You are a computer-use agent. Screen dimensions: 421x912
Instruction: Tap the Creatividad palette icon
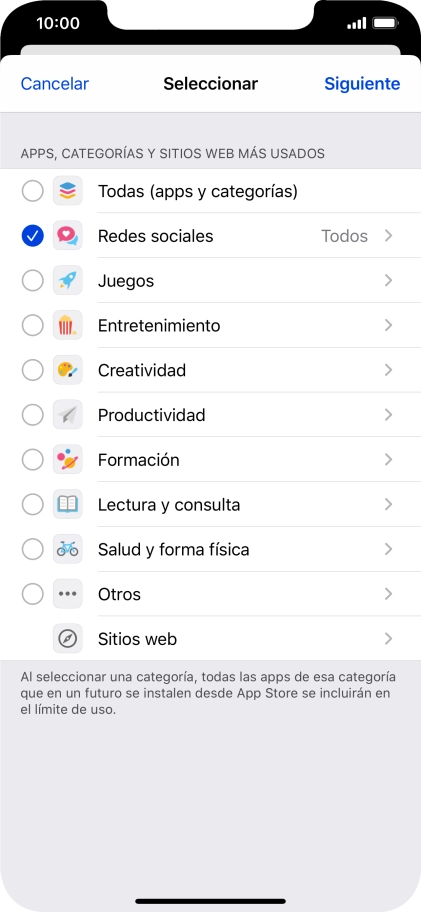coord(67,370)
